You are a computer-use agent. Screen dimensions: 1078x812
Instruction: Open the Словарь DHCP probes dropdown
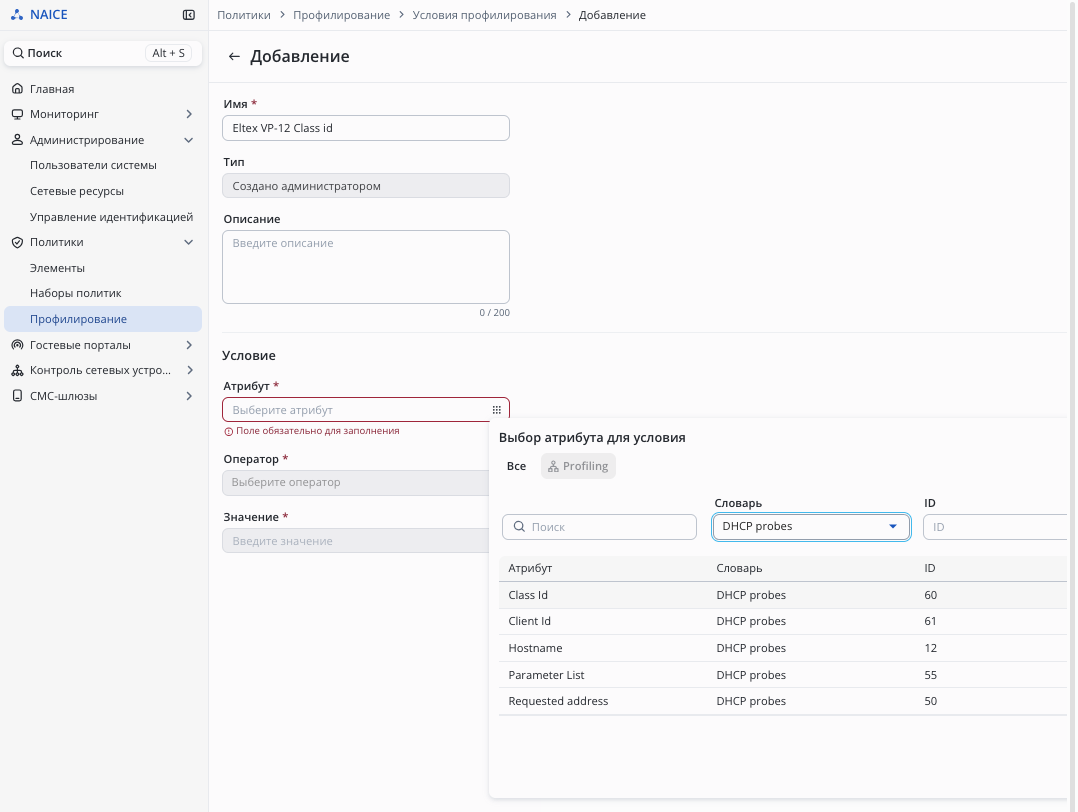point(811,527)
